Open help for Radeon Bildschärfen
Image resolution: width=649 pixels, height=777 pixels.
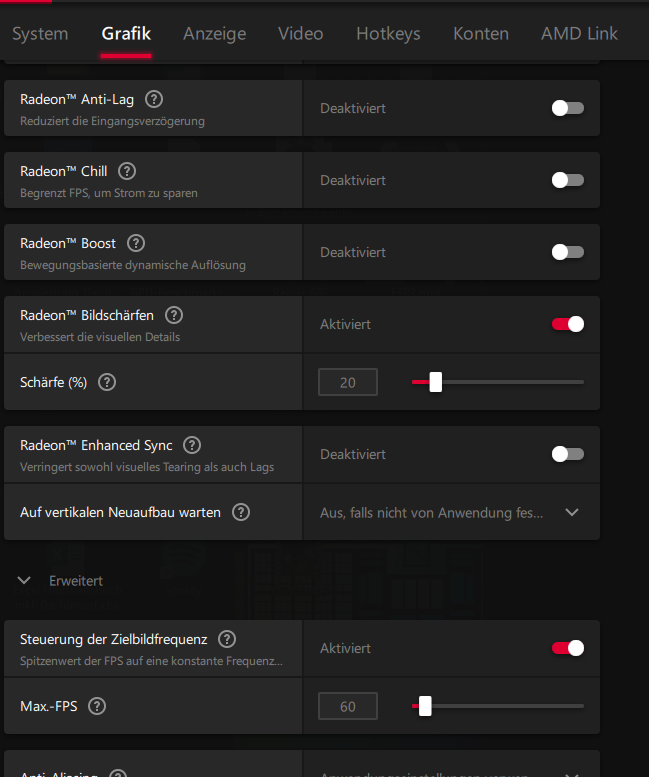(x=174, y=315)
